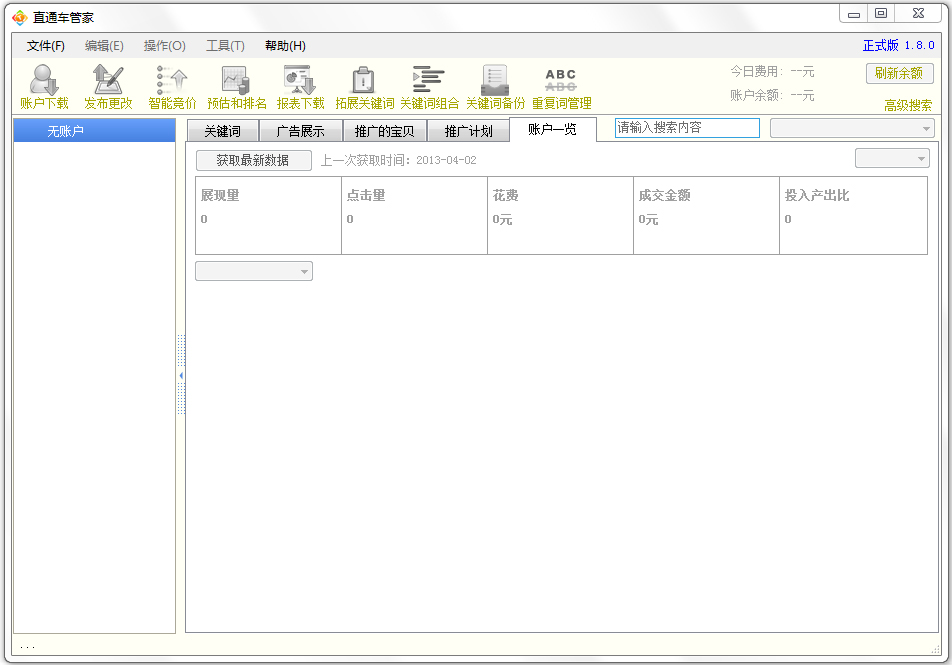Click the 成交金额 statistics cell
The height and width of the screenshot is (665, 952).
click(x=706, y=216)
